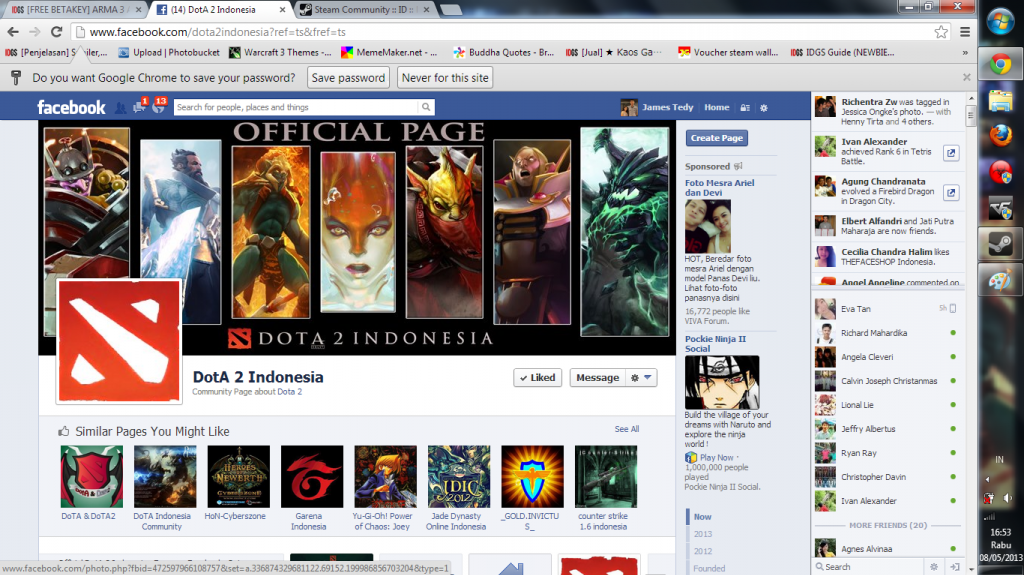Click Never for this site button
Image resolution: width=1024 pixels, height=575 pixels.
click(x=445, y=78)
